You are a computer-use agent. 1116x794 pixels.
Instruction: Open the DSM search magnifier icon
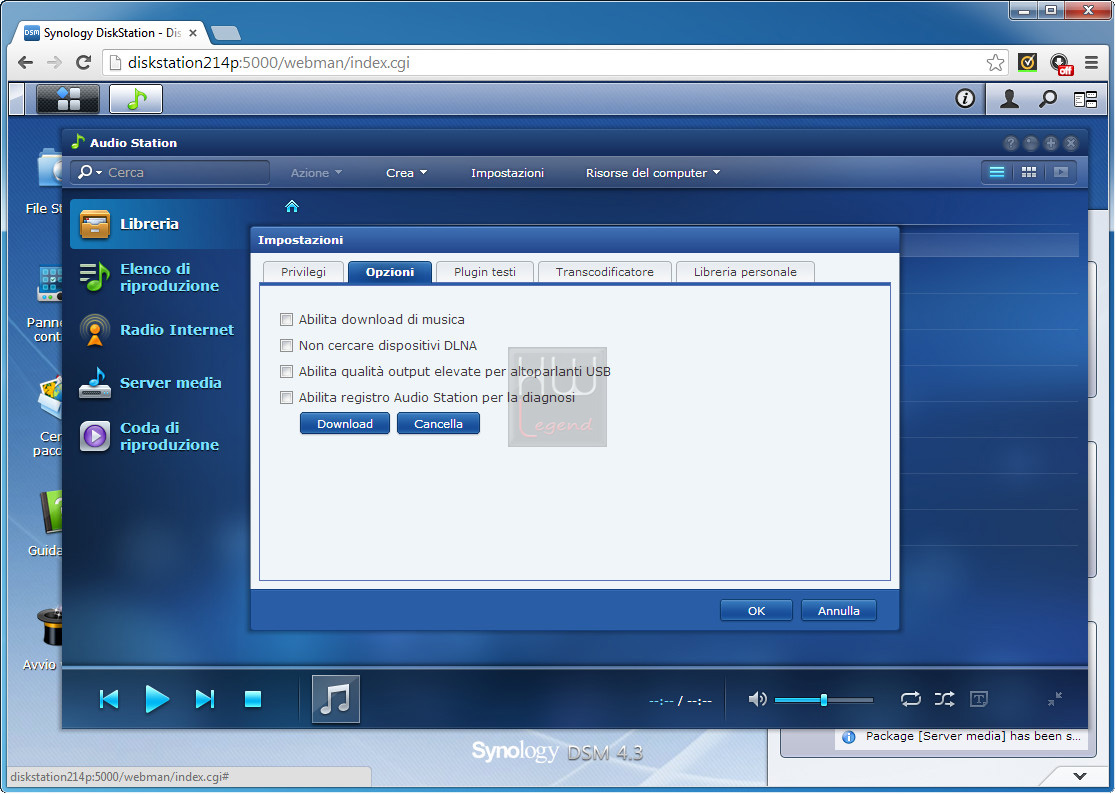pos(1047,99)
